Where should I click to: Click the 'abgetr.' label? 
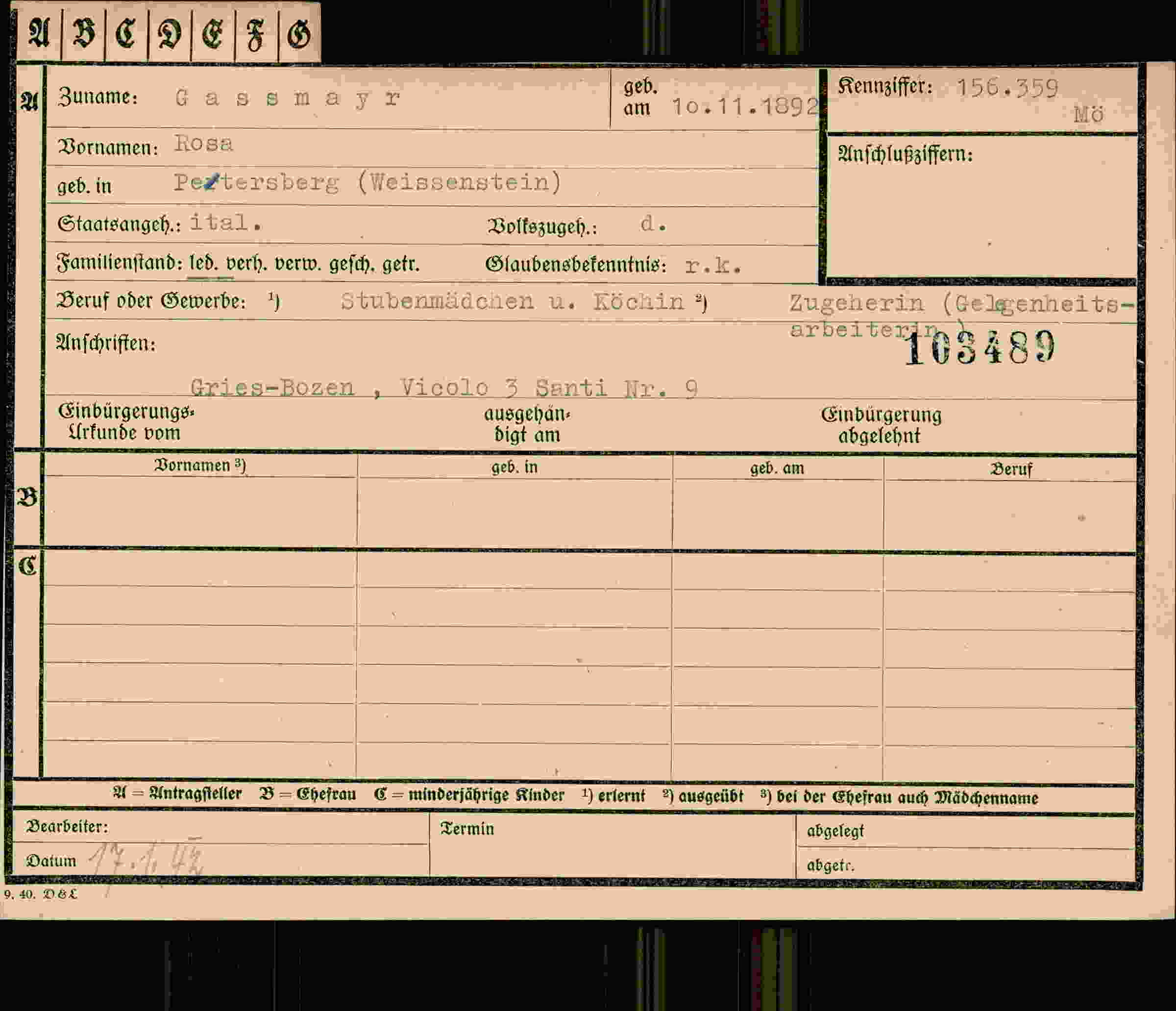(831, 865)
